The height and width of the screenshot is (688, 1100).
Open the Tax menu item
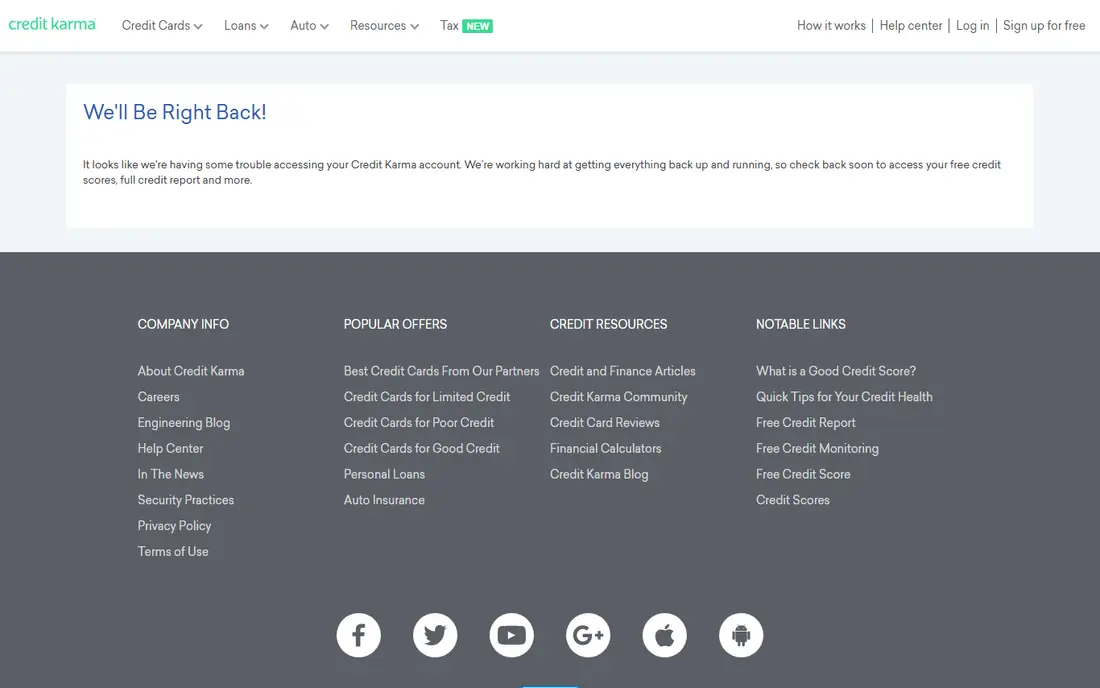466,26
